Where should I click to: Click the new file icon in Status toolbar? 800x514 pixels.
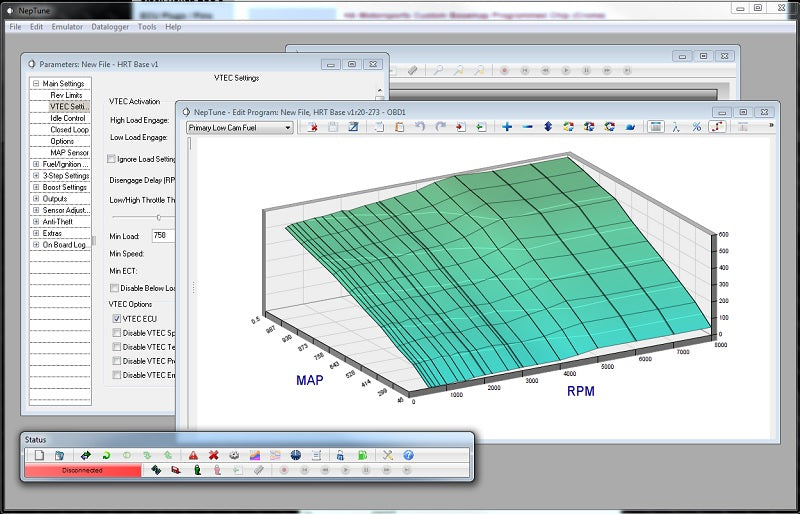[x=39, y=455]
